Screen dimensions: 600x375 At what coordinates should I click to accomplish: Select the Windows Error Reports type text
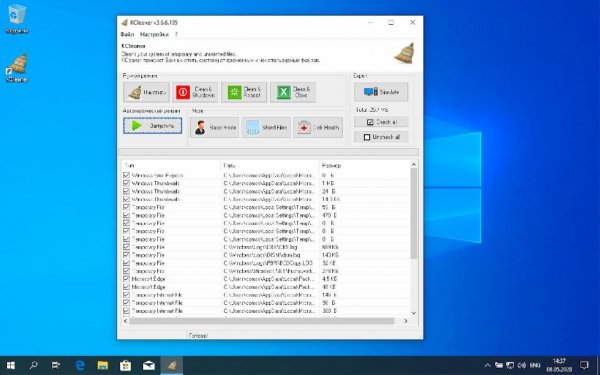(157, 175)
